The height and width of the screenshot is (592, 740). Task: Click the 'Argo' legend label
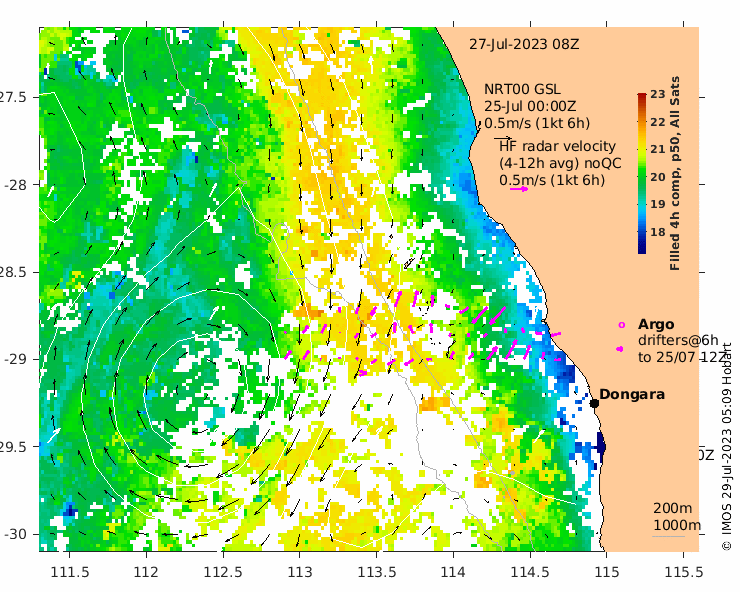point(656,324)
